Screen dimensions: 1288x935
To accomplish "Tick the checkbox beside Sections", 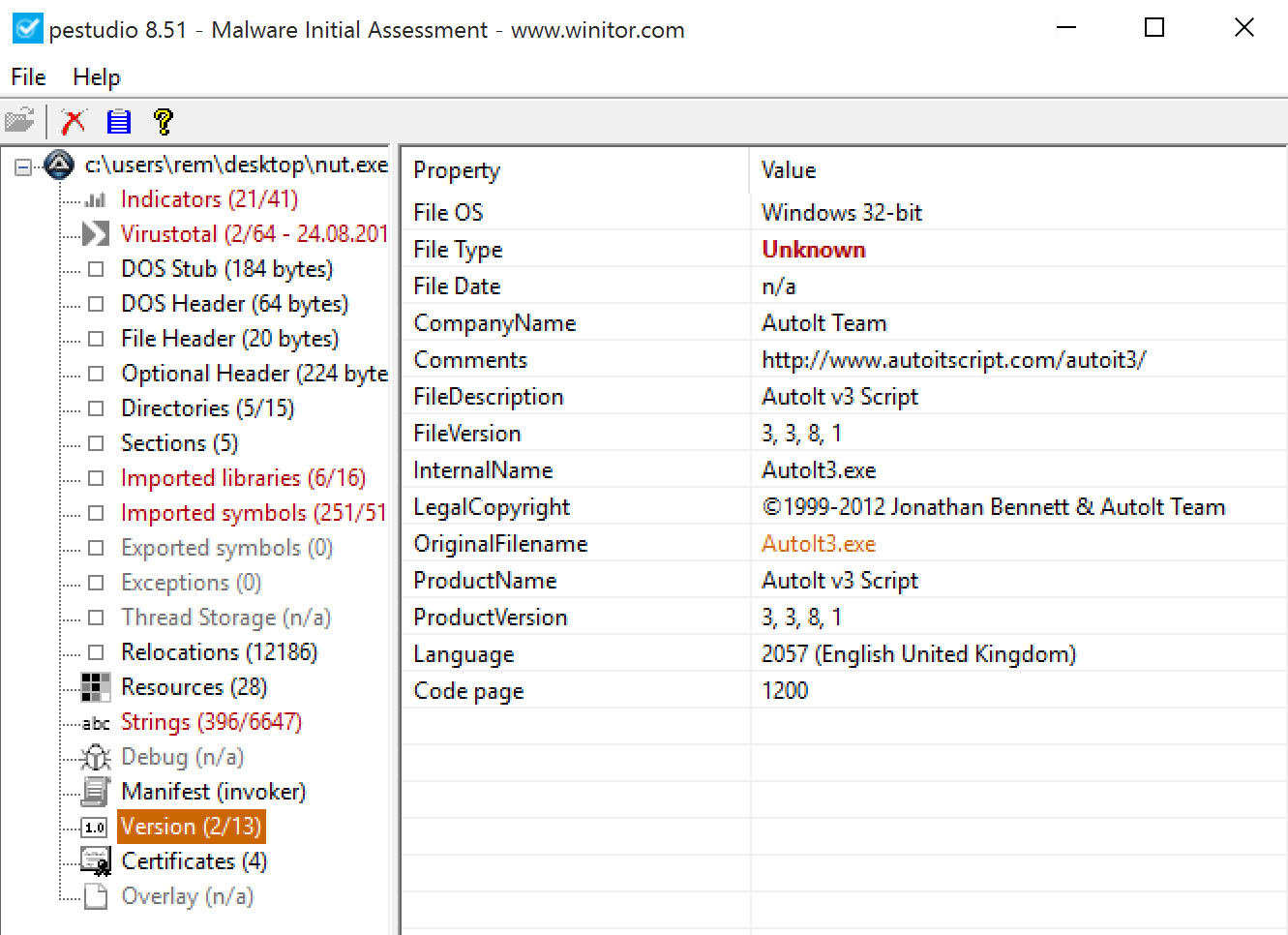I will pos(96,443).
